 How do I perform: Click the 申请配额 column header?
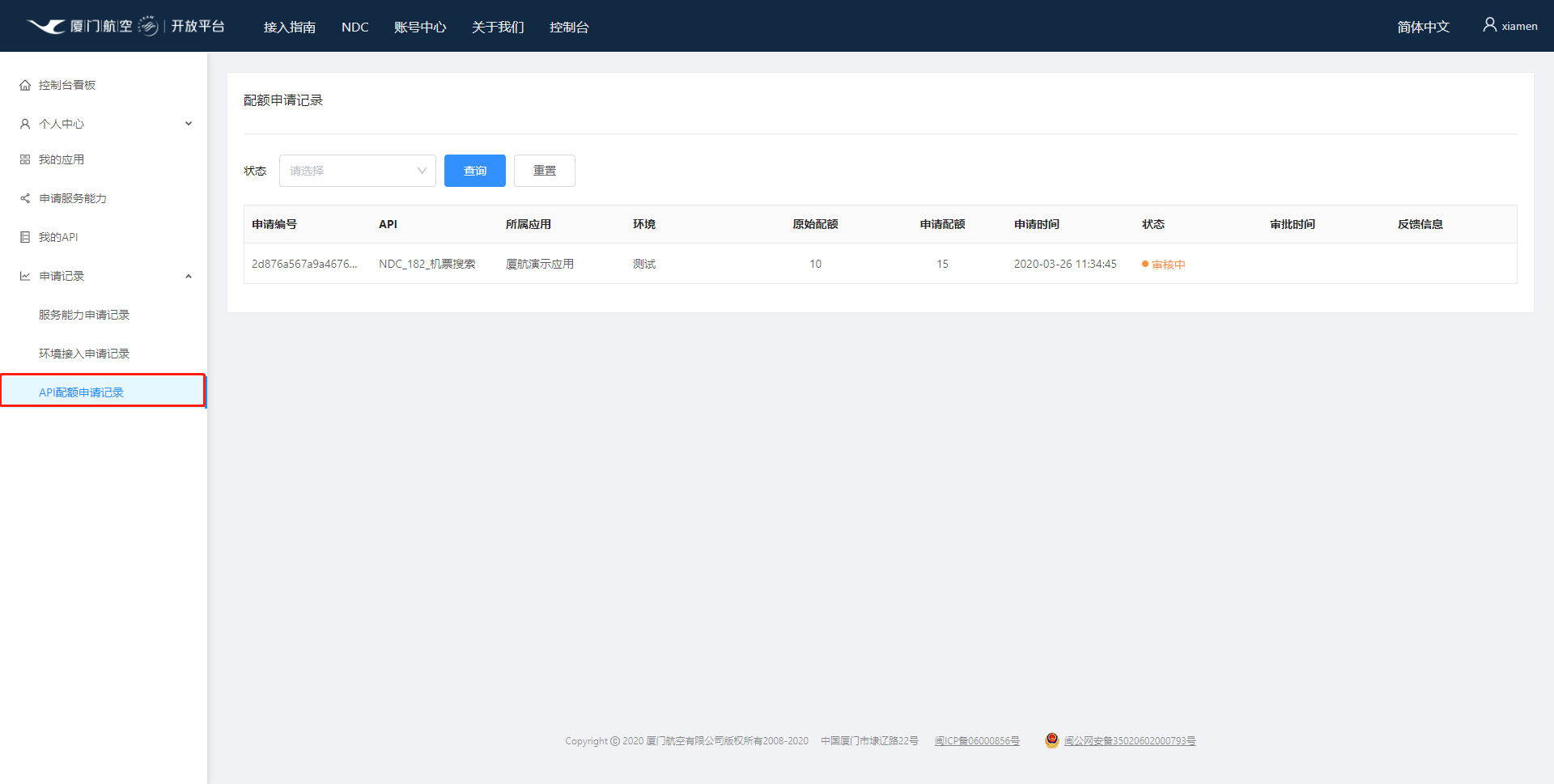(x=942, y=224)
